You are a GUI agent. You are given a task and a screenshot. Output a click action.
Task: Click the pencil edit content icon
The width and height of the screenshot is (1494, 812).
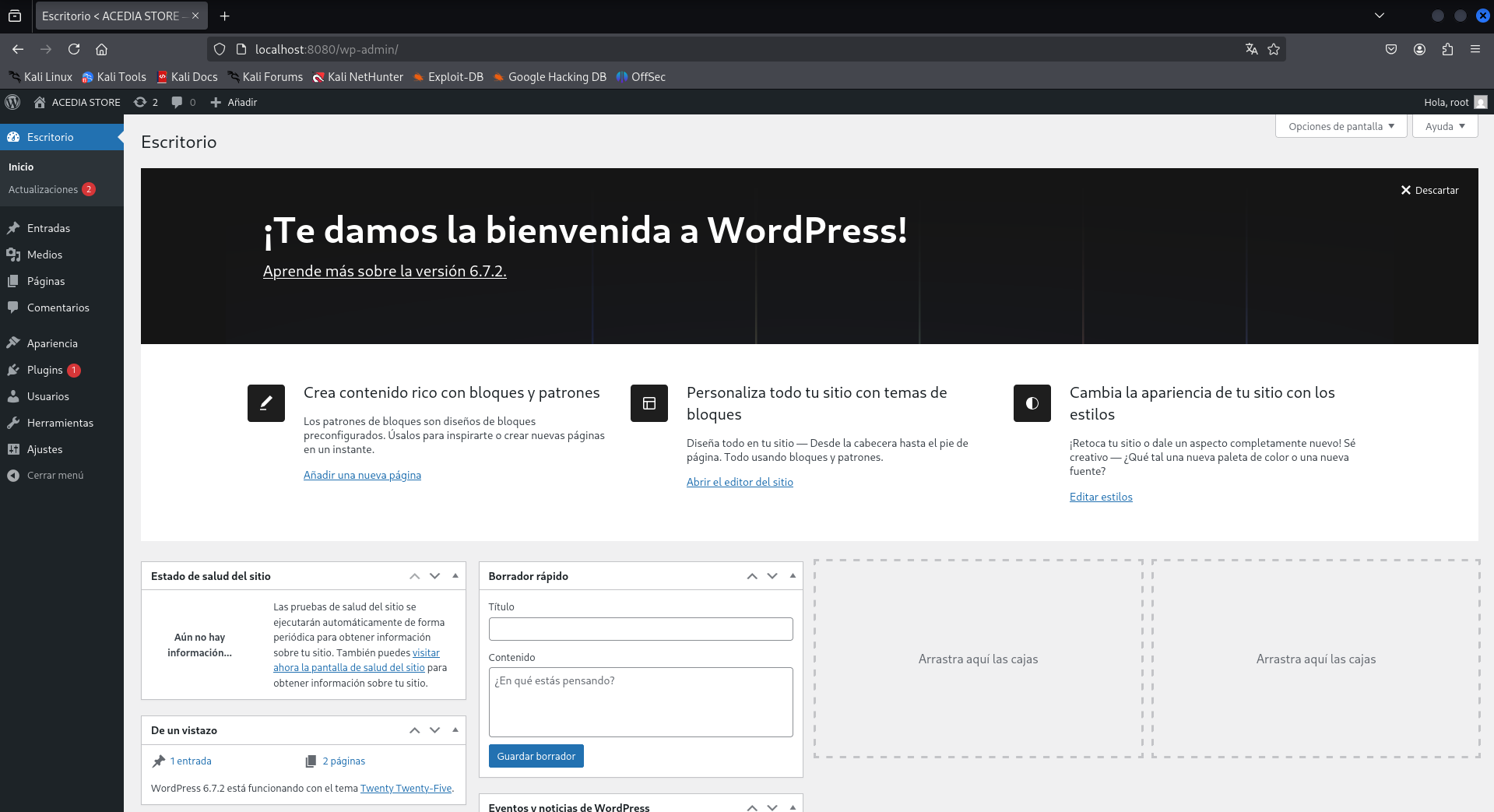(x=266, y=403)
